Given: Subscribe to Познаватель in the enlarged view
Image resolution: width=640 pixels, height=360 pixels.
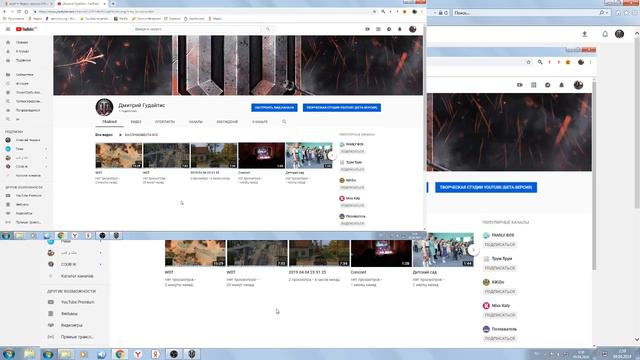Looking at the screenshot, I should tap(500, 338).
